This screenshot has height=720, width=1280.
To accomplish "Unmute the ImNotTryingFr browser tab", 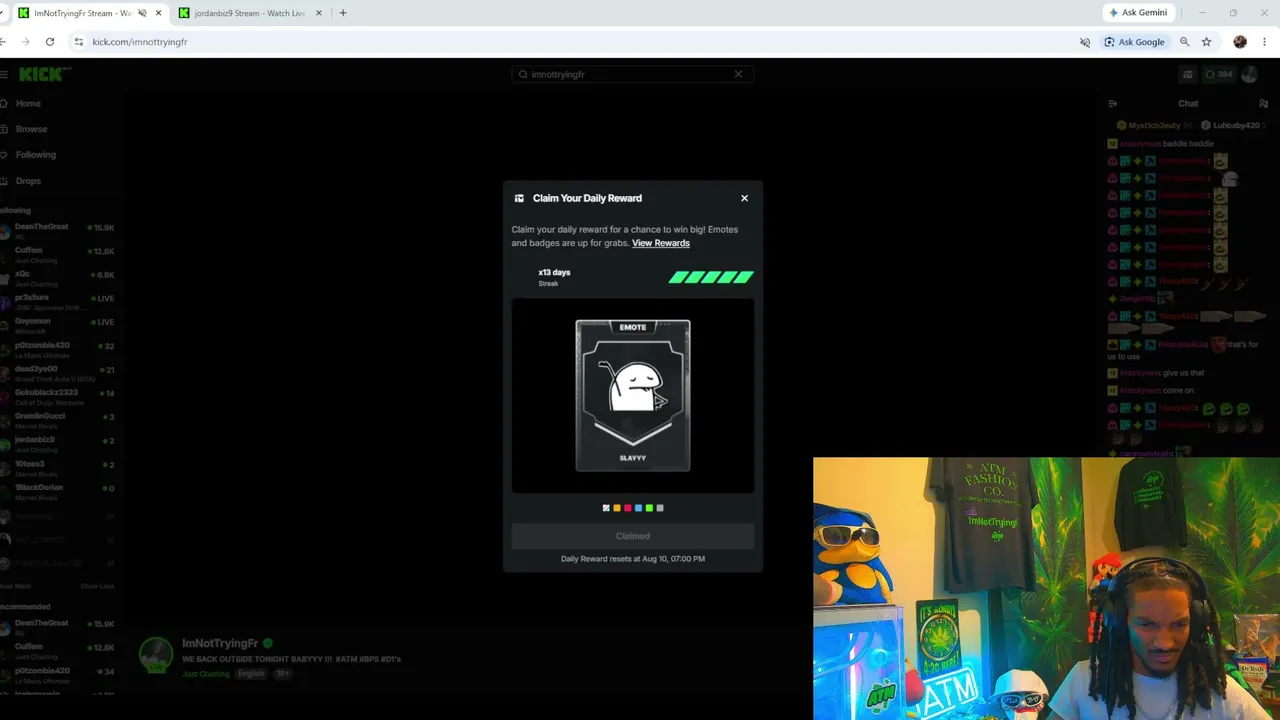I will [141, 13].
